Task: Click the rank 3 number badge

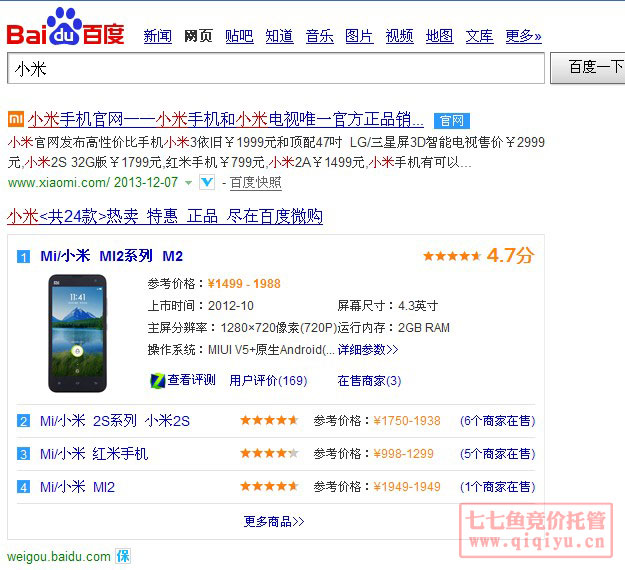Action: tap(24, 454)
